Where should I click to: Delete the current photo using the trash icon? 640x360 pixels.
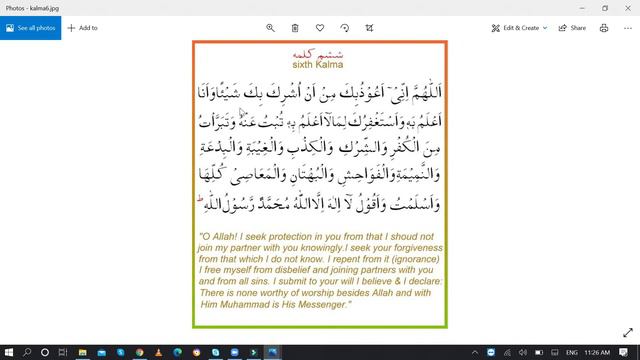tap(295, 28)
